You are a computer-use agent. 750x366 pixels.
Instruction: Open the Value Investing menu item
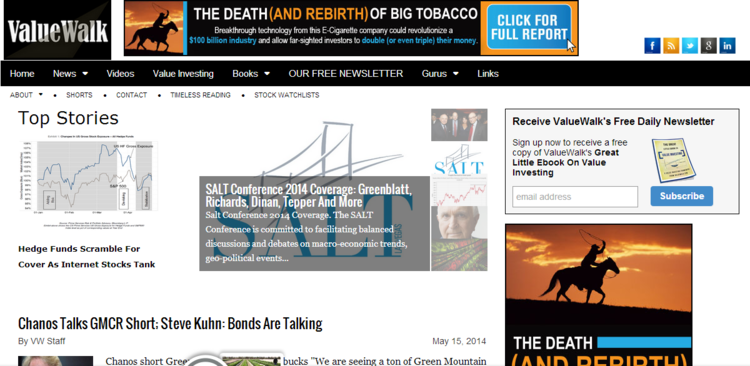pos(183,74)
